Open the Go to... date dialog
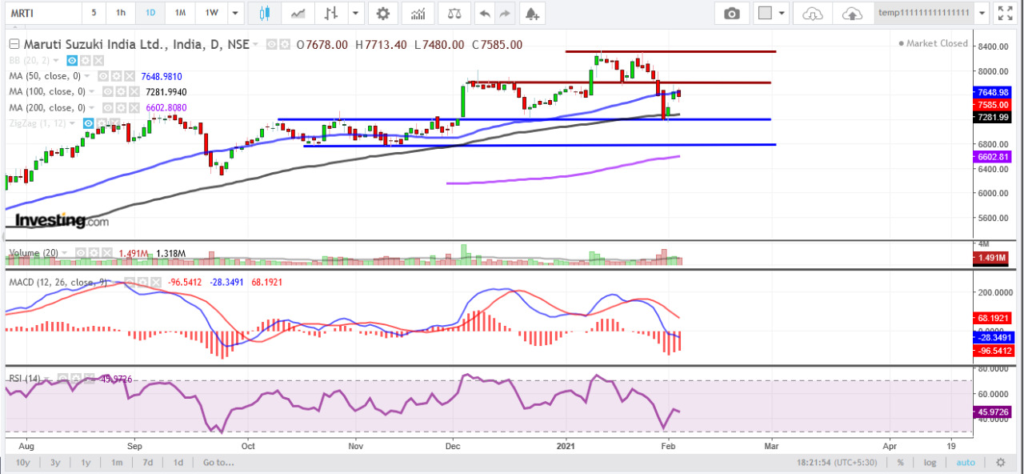The width and height of the screenshot is (1024, 474). (x=217, y=462)
